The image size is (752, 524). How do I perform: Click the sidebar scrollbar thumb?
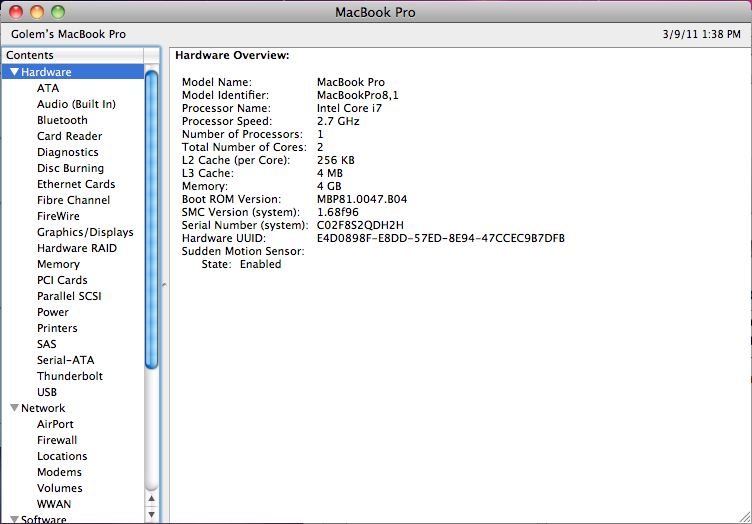click(152, 220)
